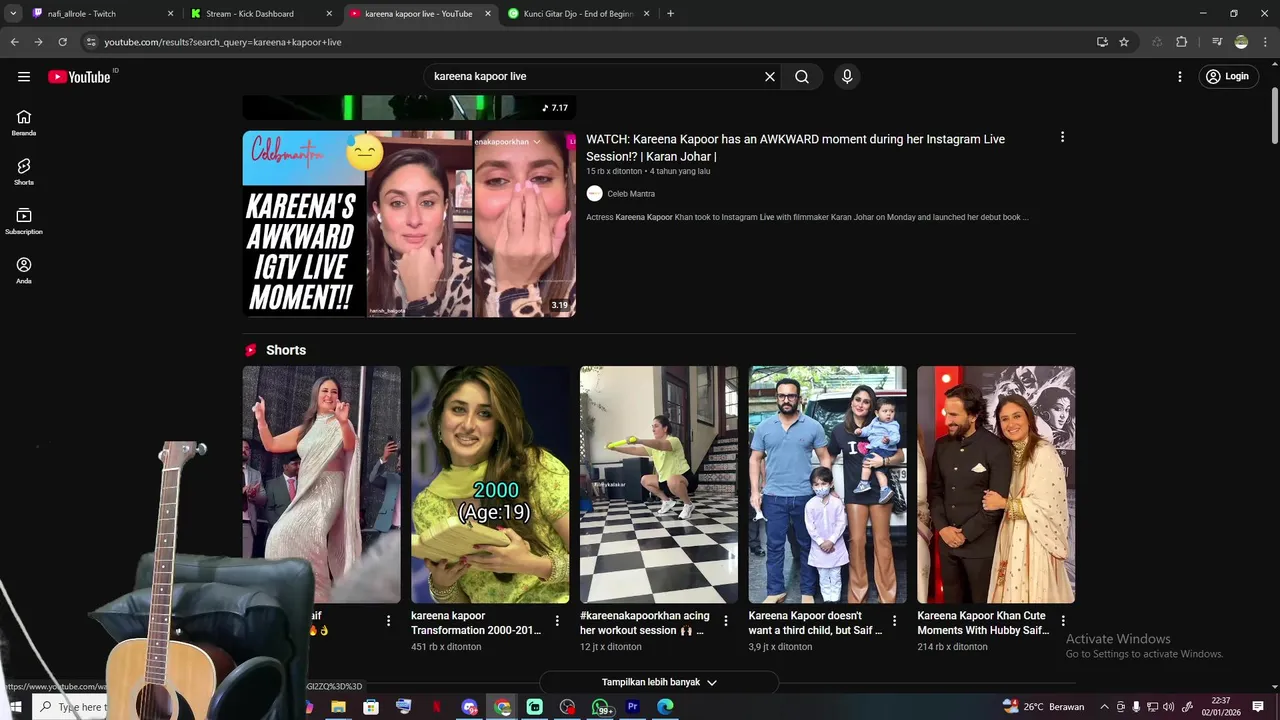Reload the page in Chrome
This screenshot has height=720, width=1280.
pyautogui.click(x=62, y=42)
